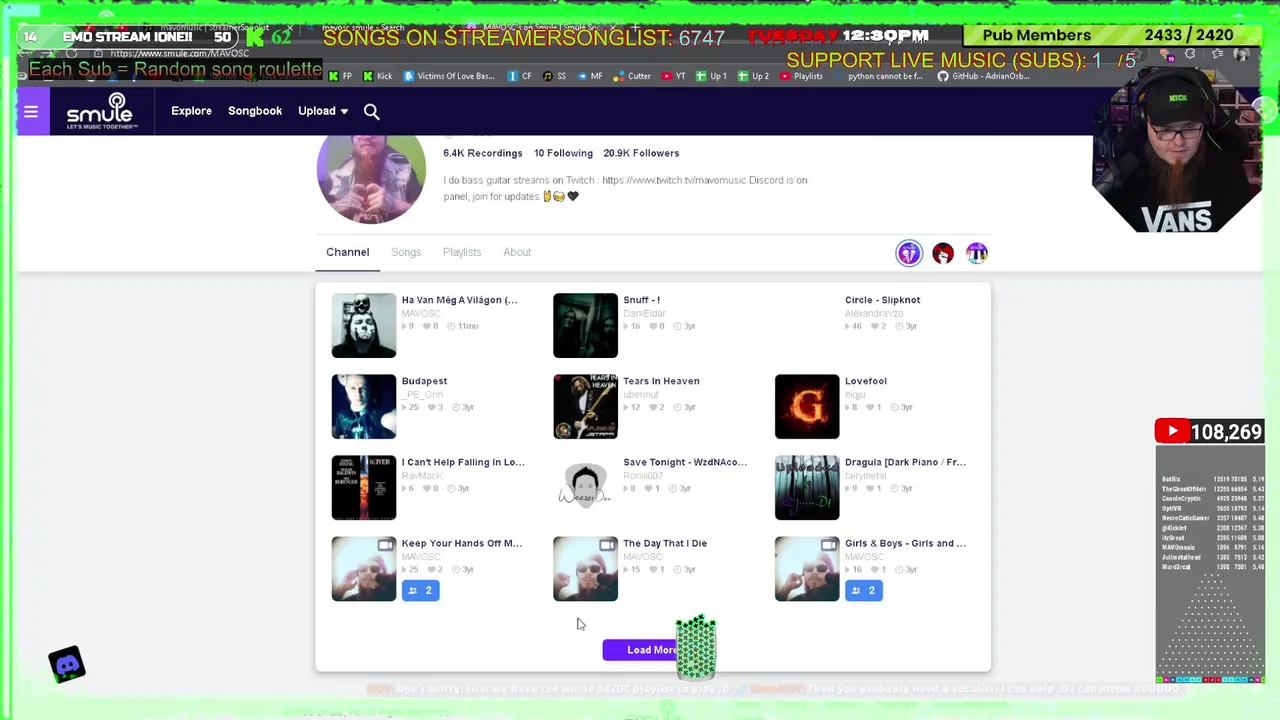Image resolution: width=1280 pixels, height=720 pixels.
Task: Open the YT bookmark
Action: pyautogui.click(x=675, y=76)
